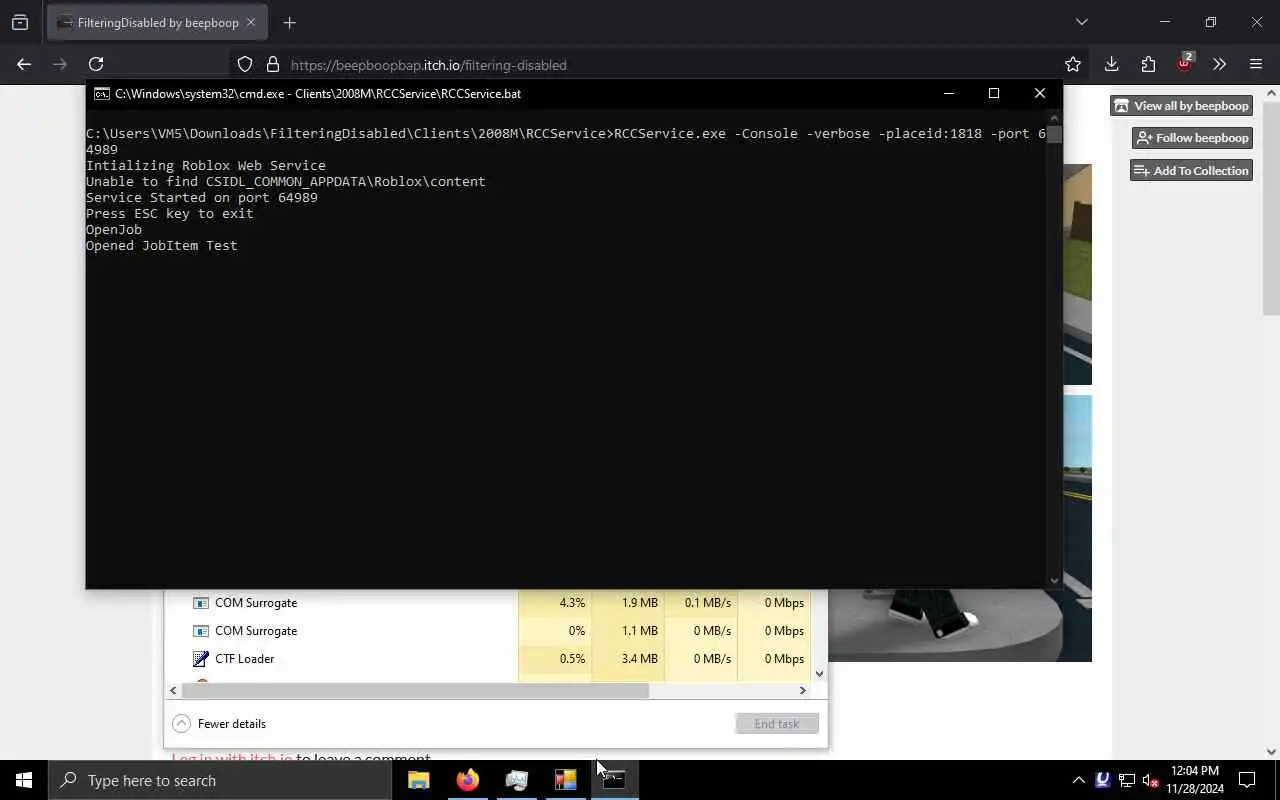Image resolution: width=1280 pixels, height=800 pixels.
Task: Maximize the RCCService cmd window
Action: (x=994, y=93)
